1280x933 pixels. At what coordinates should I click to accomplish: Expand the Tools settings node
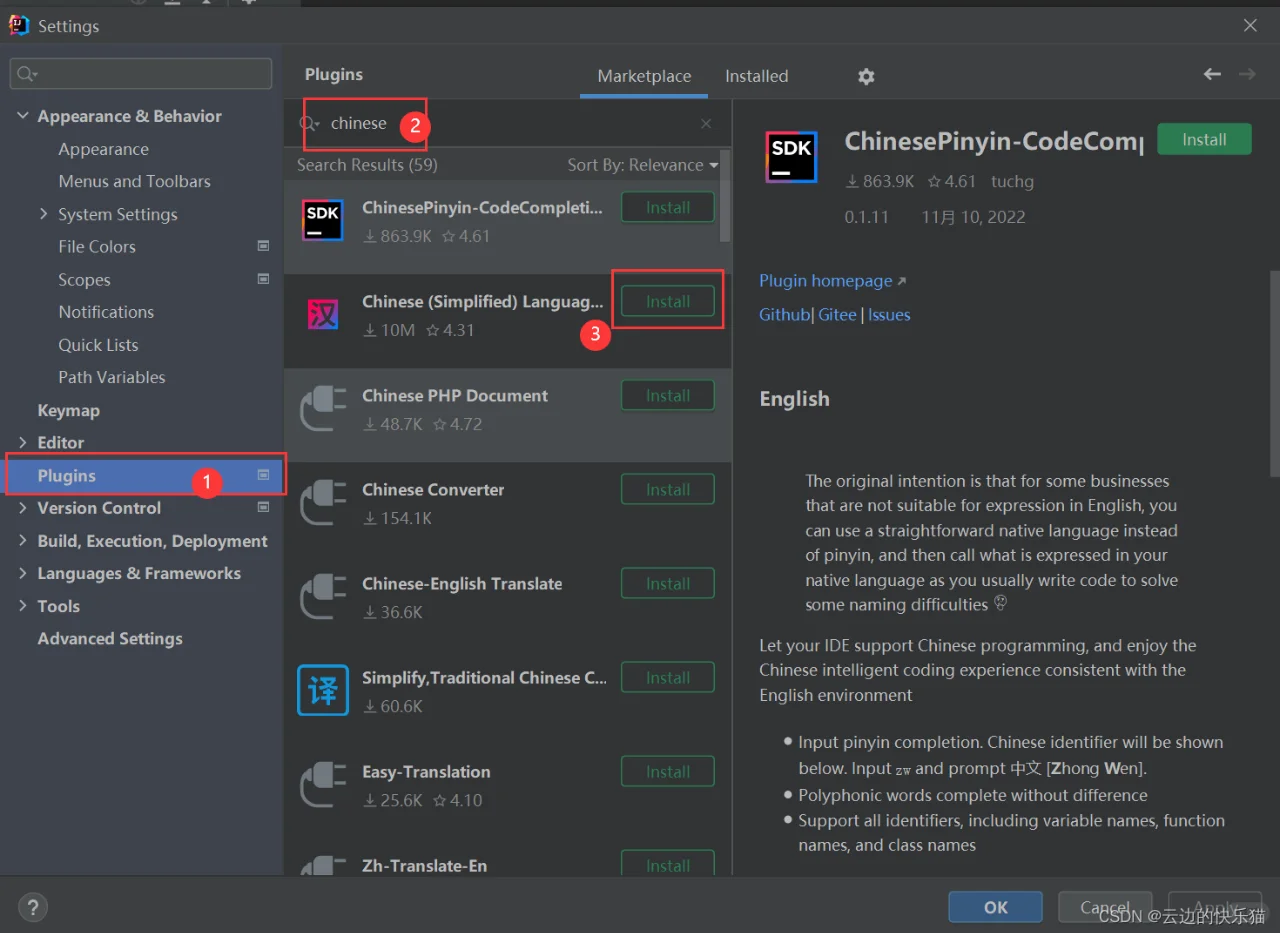tap(23, 606)
